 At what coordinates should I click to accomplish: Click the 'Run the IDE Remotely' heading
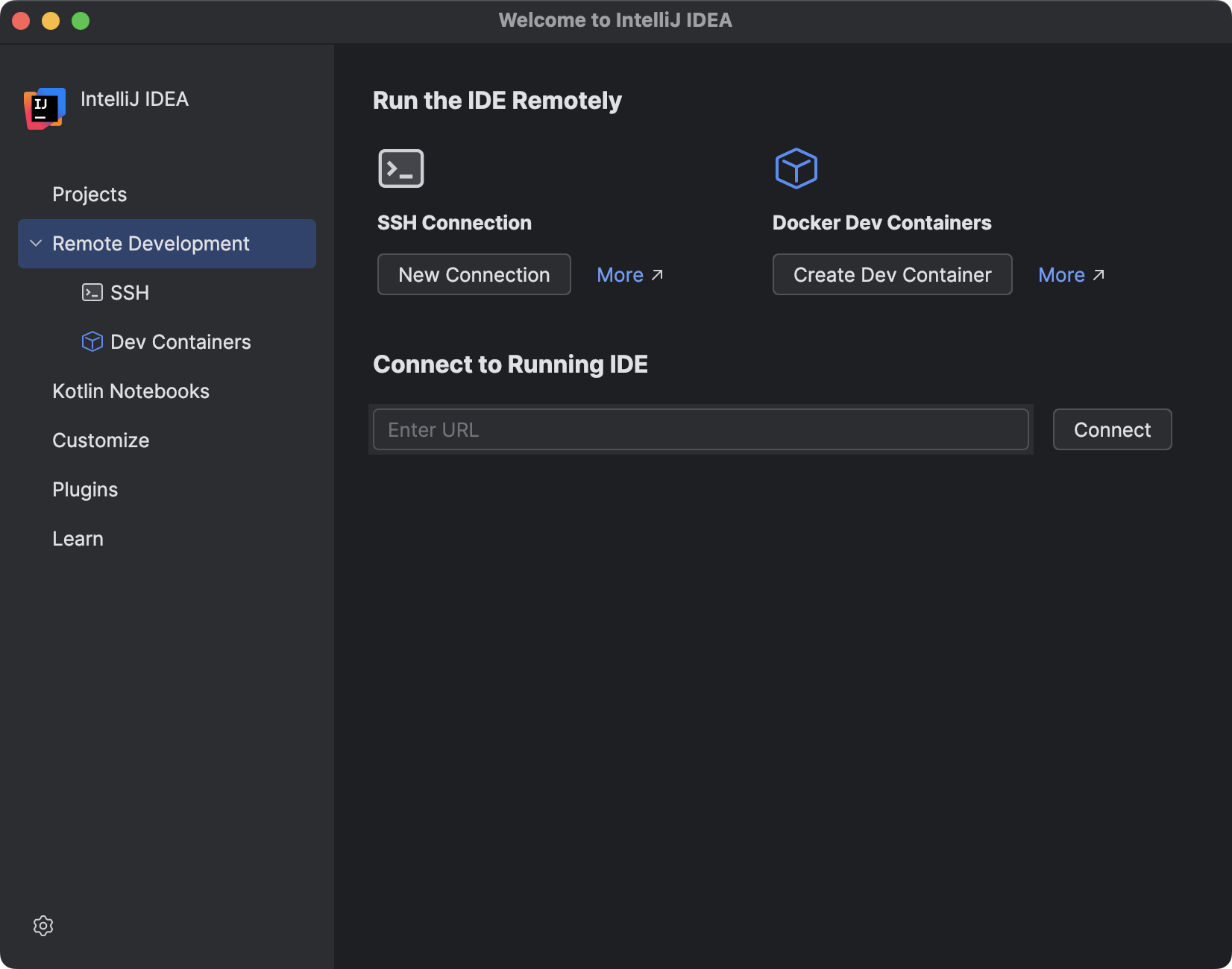tap(497, 101)
